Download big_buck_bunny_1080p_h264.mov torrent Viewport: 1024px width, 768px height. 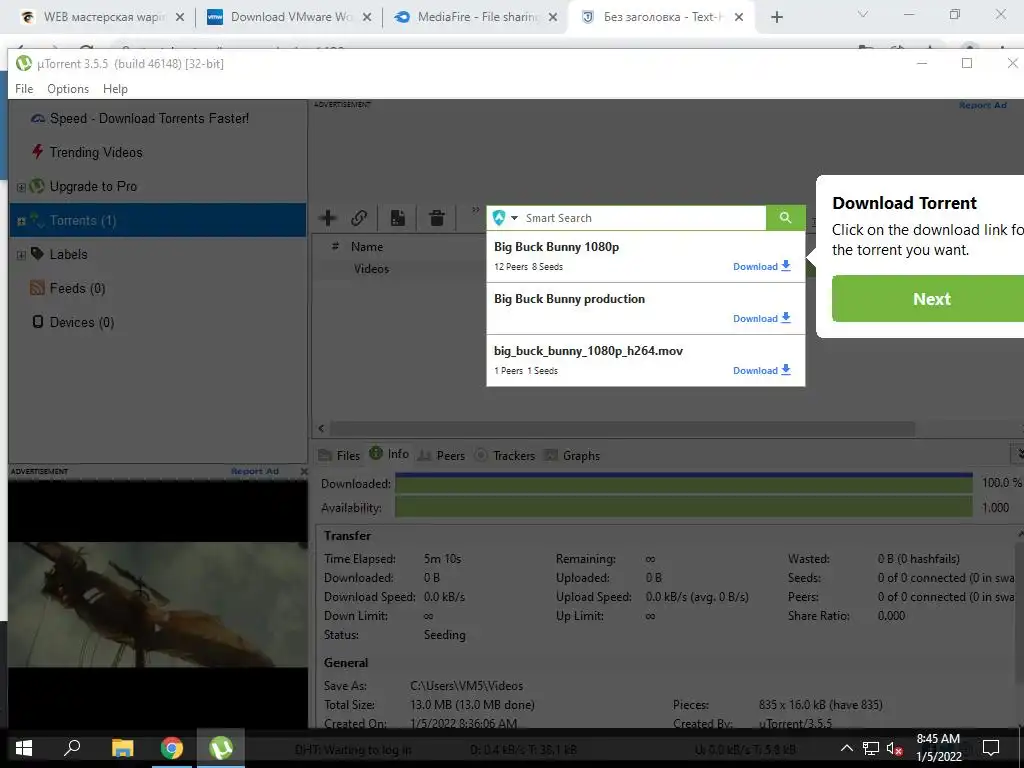[761, 370]
